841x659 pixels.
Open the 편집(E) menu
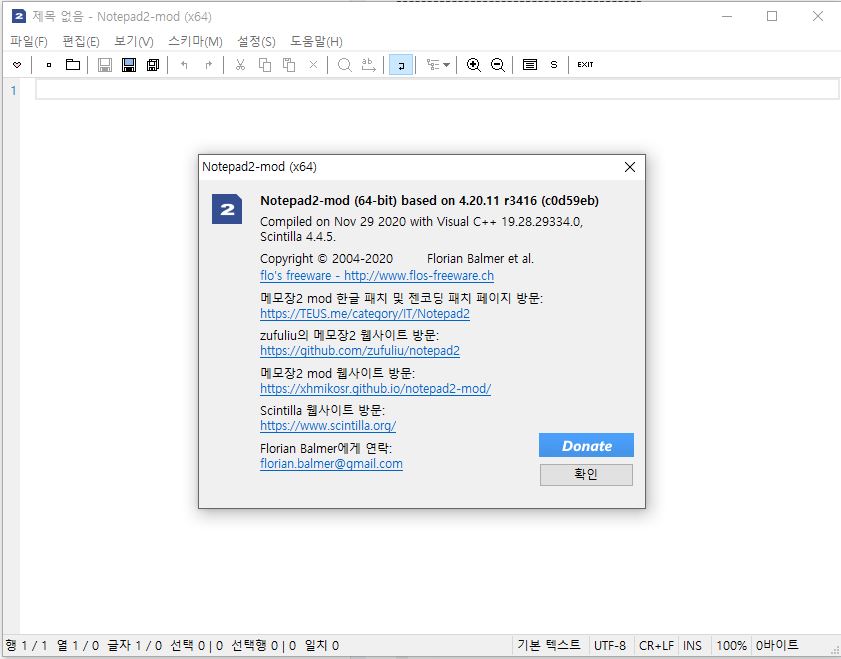coord(81,41)
